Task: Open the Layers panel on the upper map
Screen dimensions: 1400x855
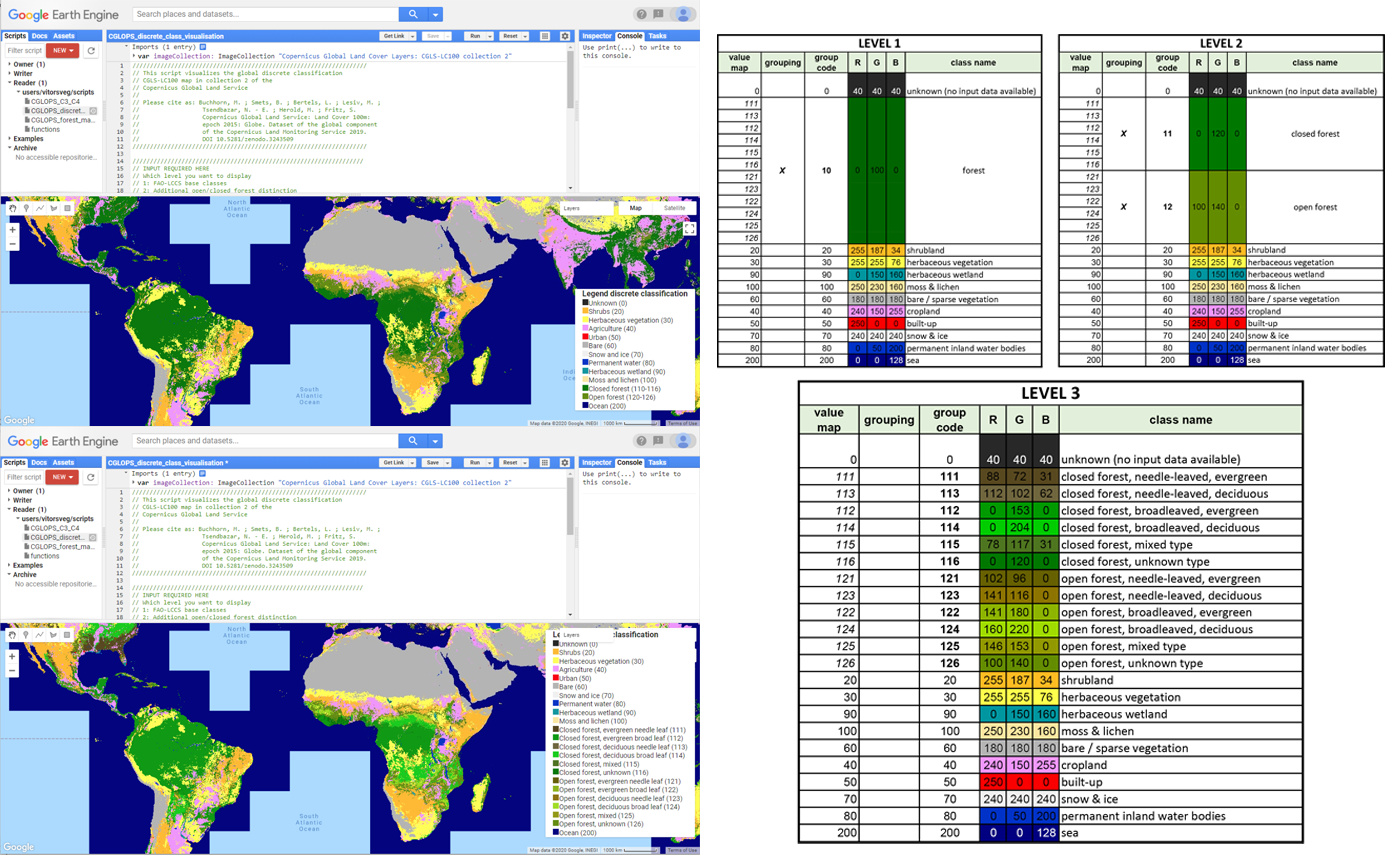Action: [571, 208]
